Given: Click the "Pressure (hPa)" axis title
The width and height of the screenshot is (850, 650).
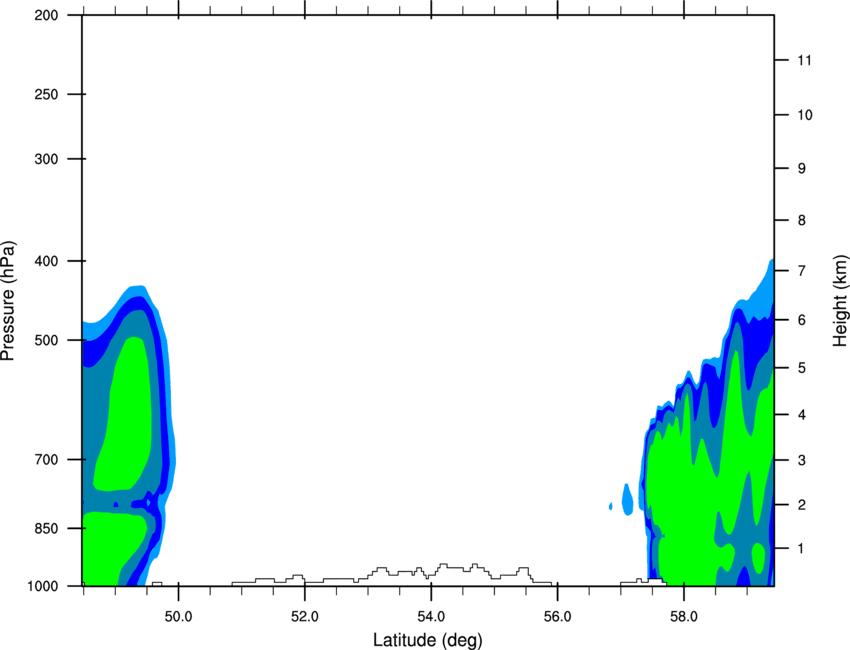Looking at the screenshot, I should tap(9, 301).
